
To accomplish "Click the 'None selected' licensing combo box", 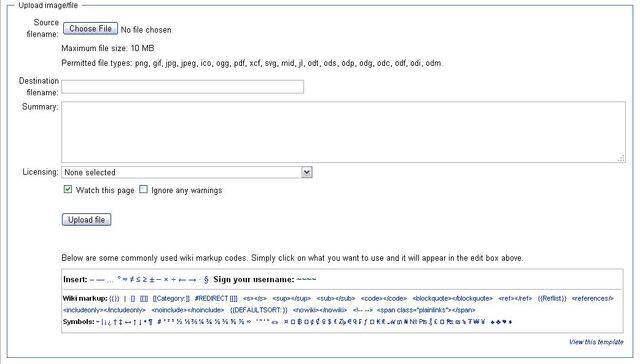I will pos(187,172).
